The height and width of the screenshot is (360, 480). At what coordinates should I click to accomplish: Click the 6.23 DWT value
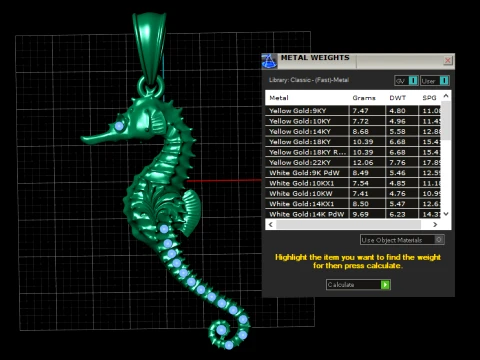click(397, 214)
